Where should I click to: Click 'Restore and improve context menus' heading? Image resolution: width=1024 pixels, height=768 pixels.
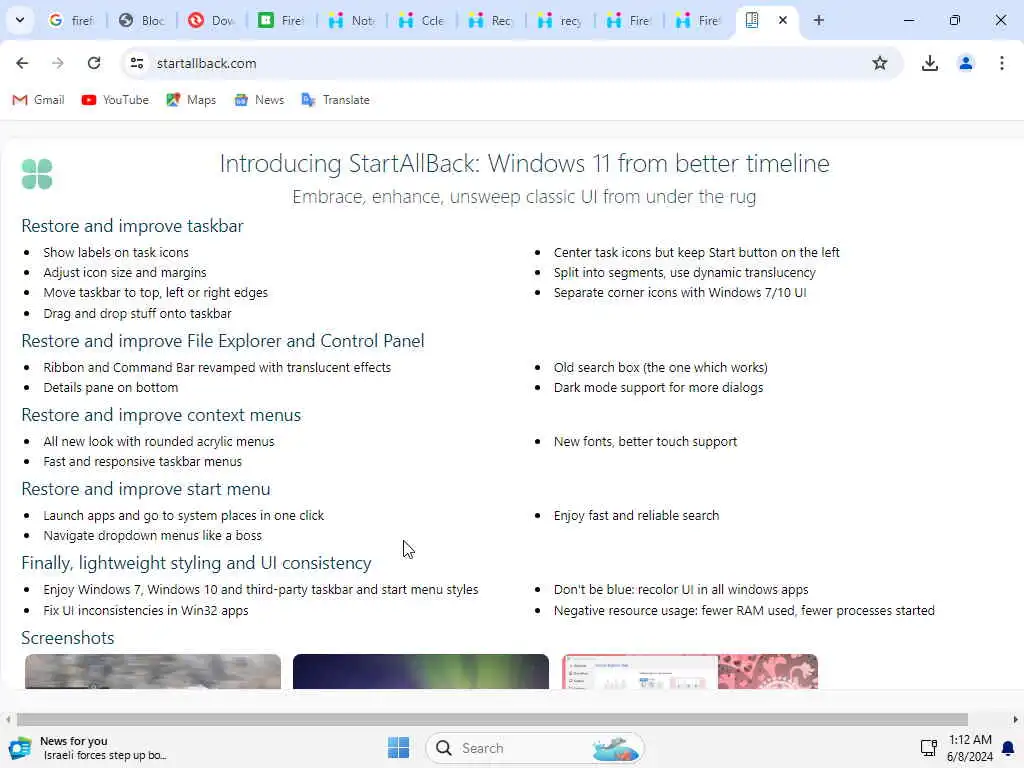pyautogui.click(x=161, y=415)
